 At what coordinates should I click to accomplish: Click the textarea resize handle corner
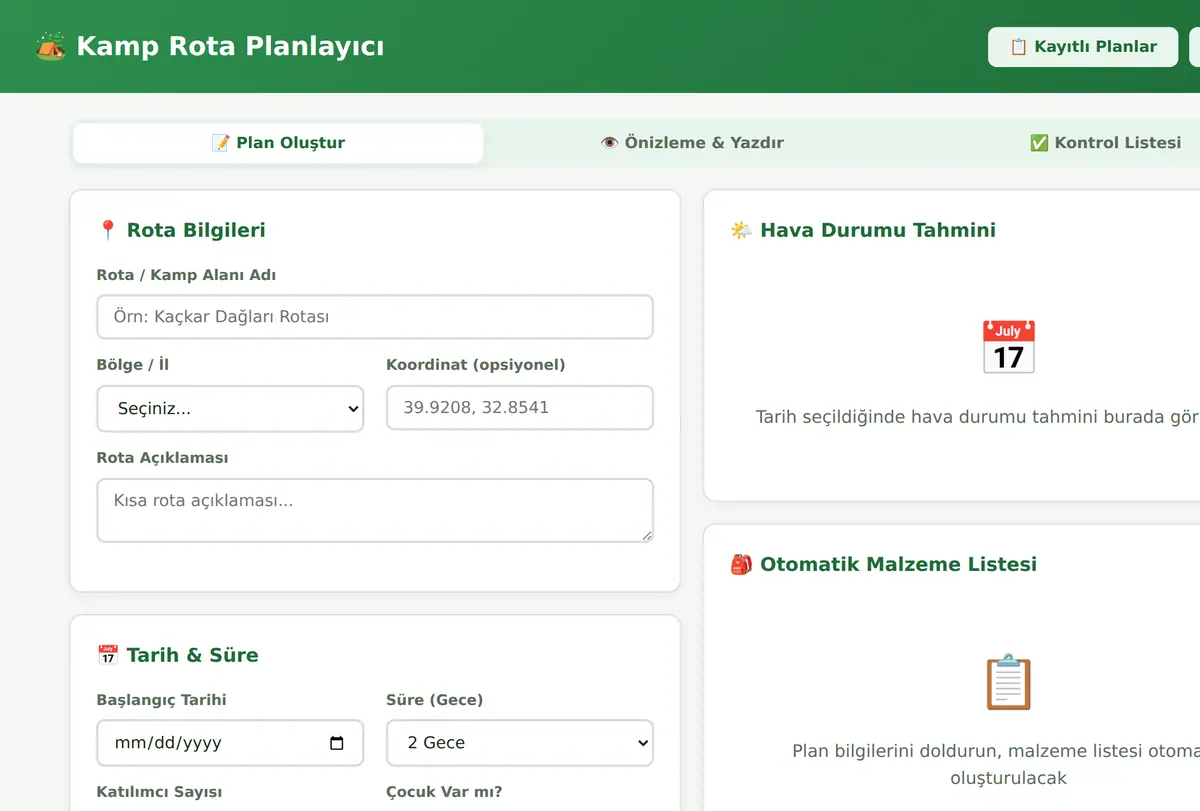point(646,535)
